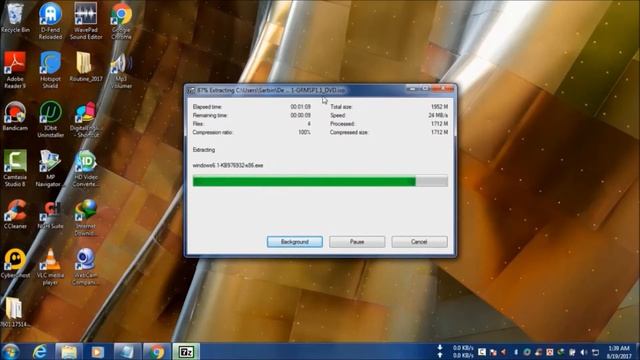Viewport: 640px width, 360px height.
Task: Open WavePad Sound Editor desktop shortcut
Action: coord(86,20)
